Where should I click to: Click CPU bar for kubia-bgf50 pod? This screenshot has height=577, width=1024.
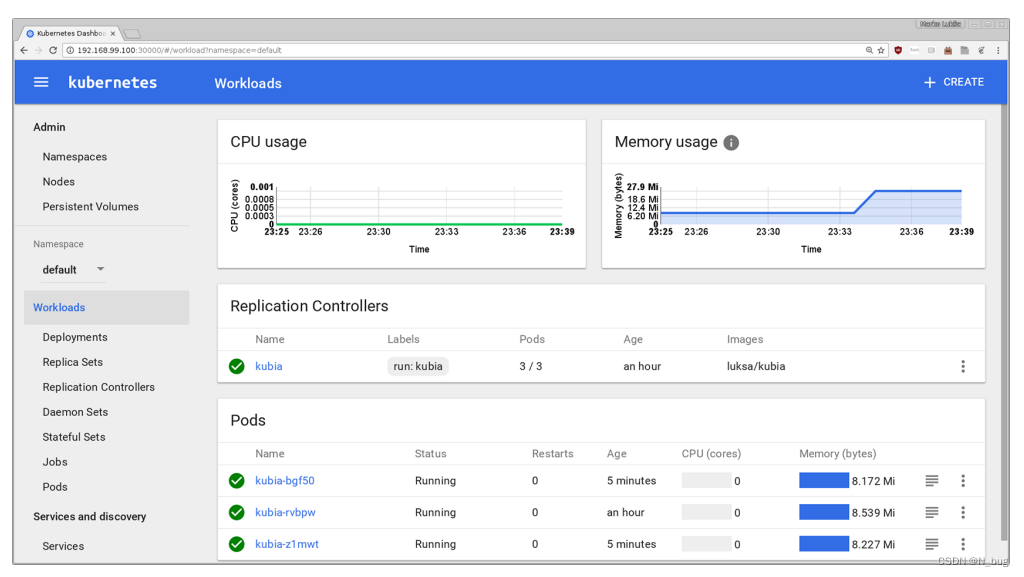point(706,480)
